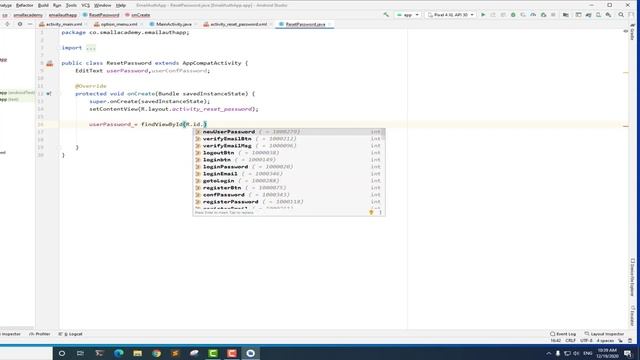
Task: Open the app run configuration dropdown
Action: [x=407, y=15]
